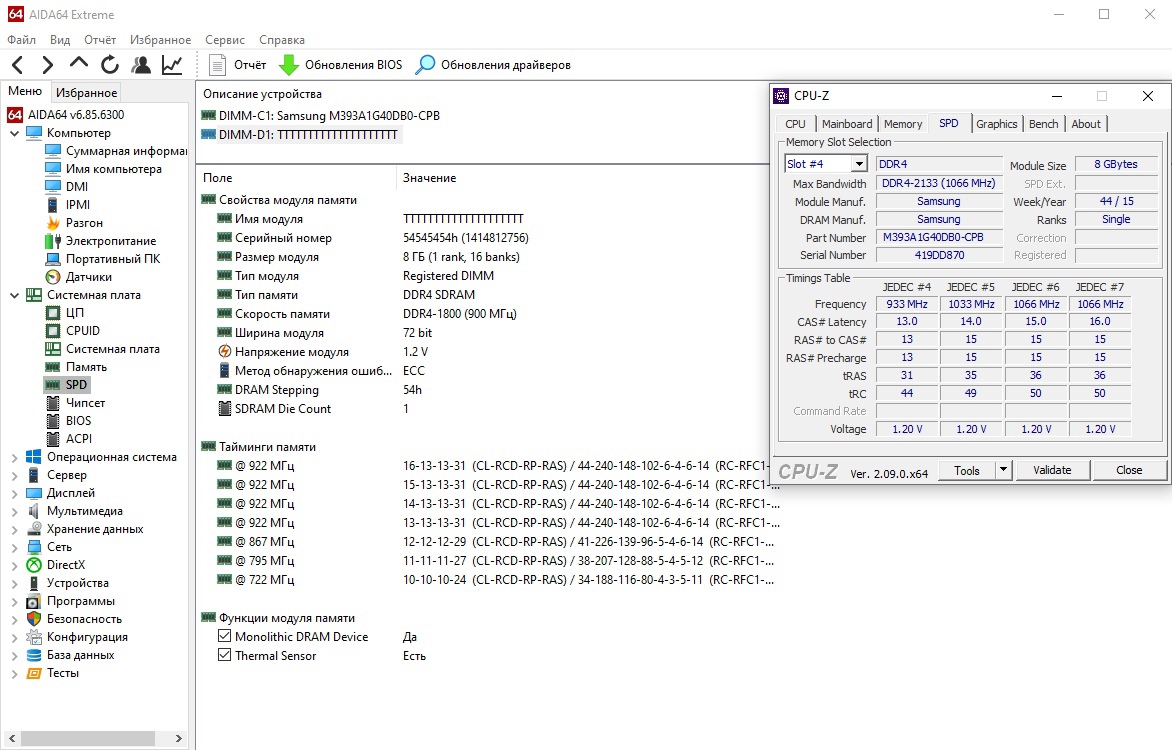
Task: Select the Устройства tree item
Action: (x=67, y=583)
